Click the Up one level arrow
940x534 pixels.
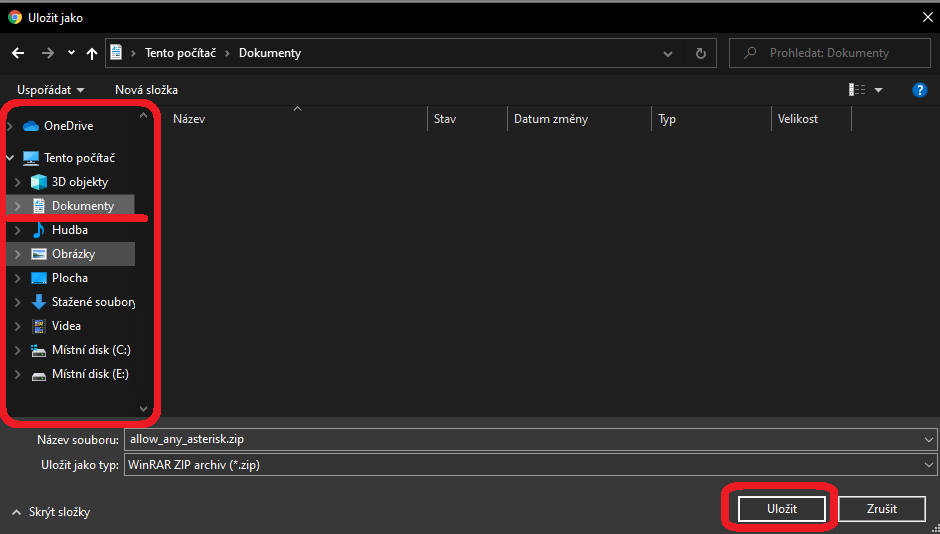coord(92,53)
